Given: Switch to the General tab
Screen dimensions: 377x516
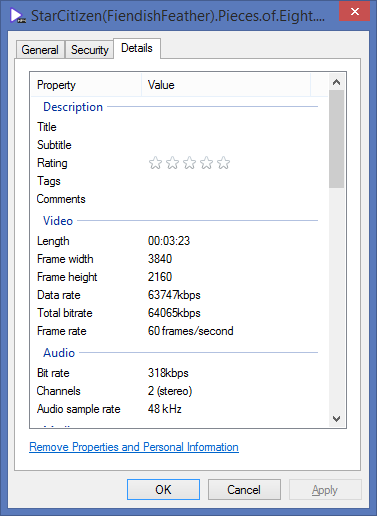Looking at the screenshot, I should pos(40,50).
